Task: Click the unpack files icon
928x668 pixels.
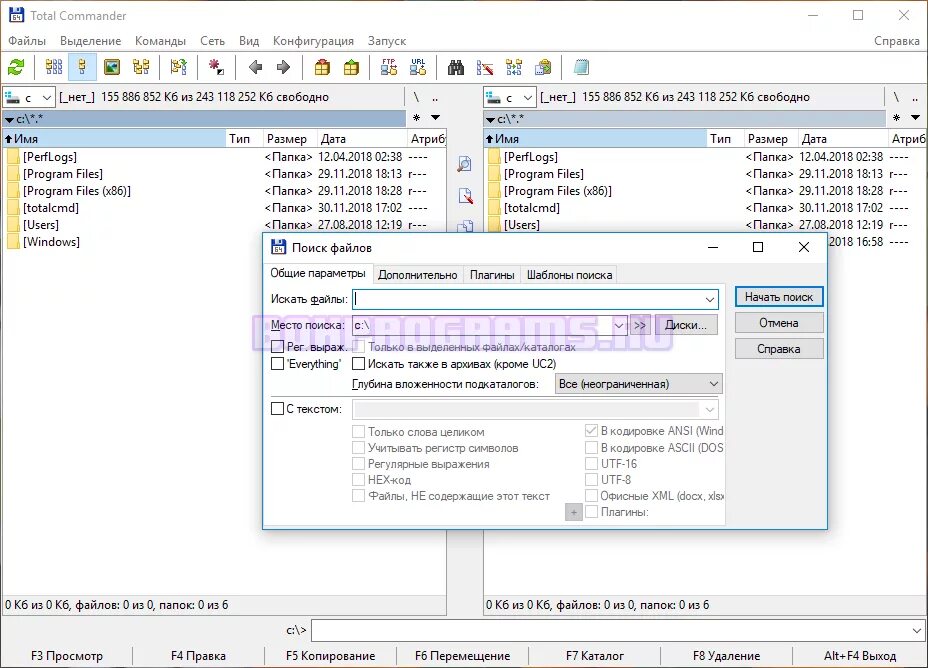Action: (351, 67)
